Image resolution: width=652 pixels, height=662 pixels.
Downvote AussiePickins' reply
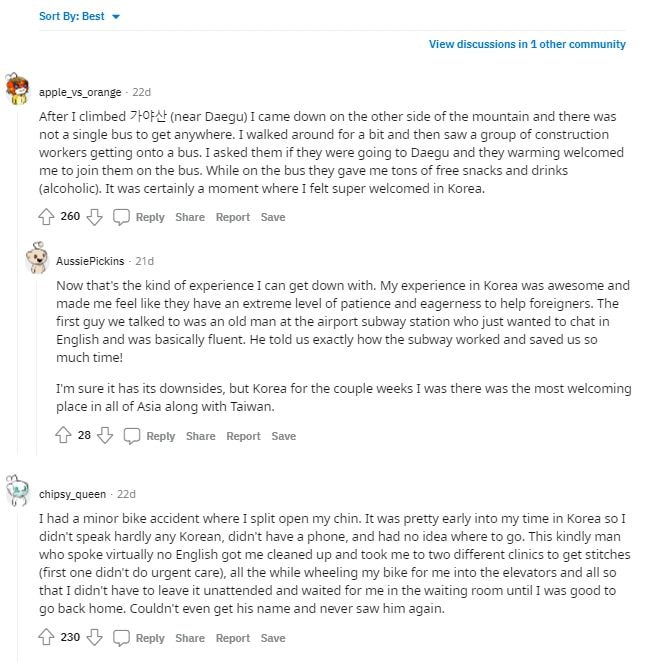105,436
